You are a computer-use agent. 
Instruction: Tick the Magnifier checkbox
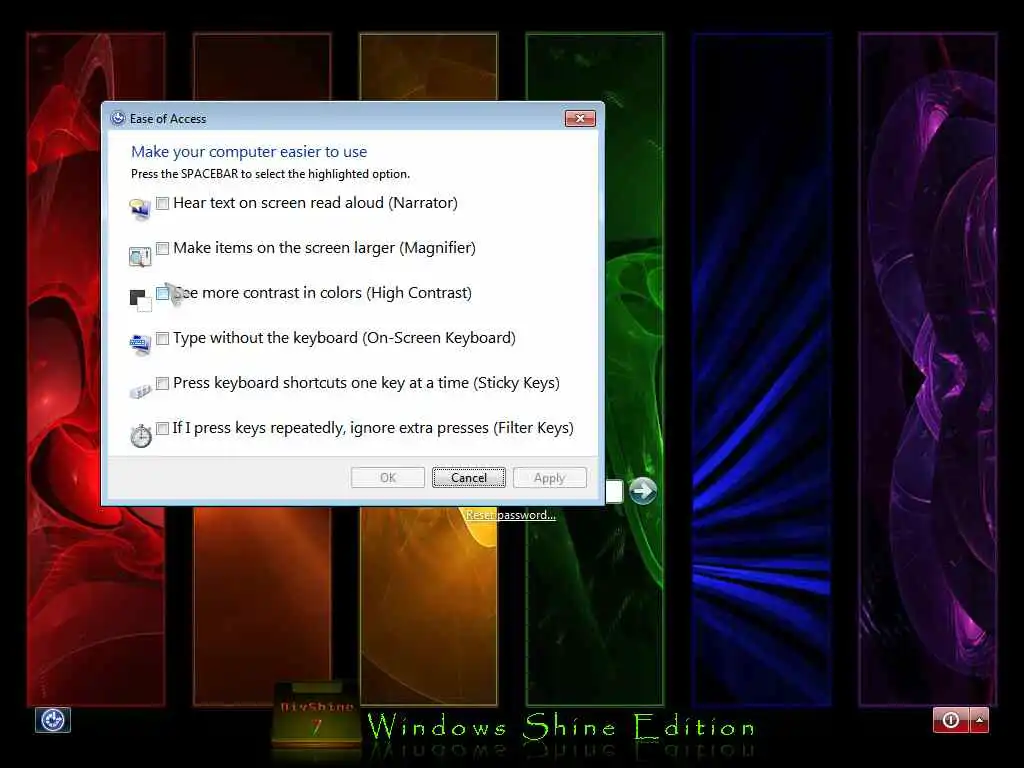click(162, 248)
